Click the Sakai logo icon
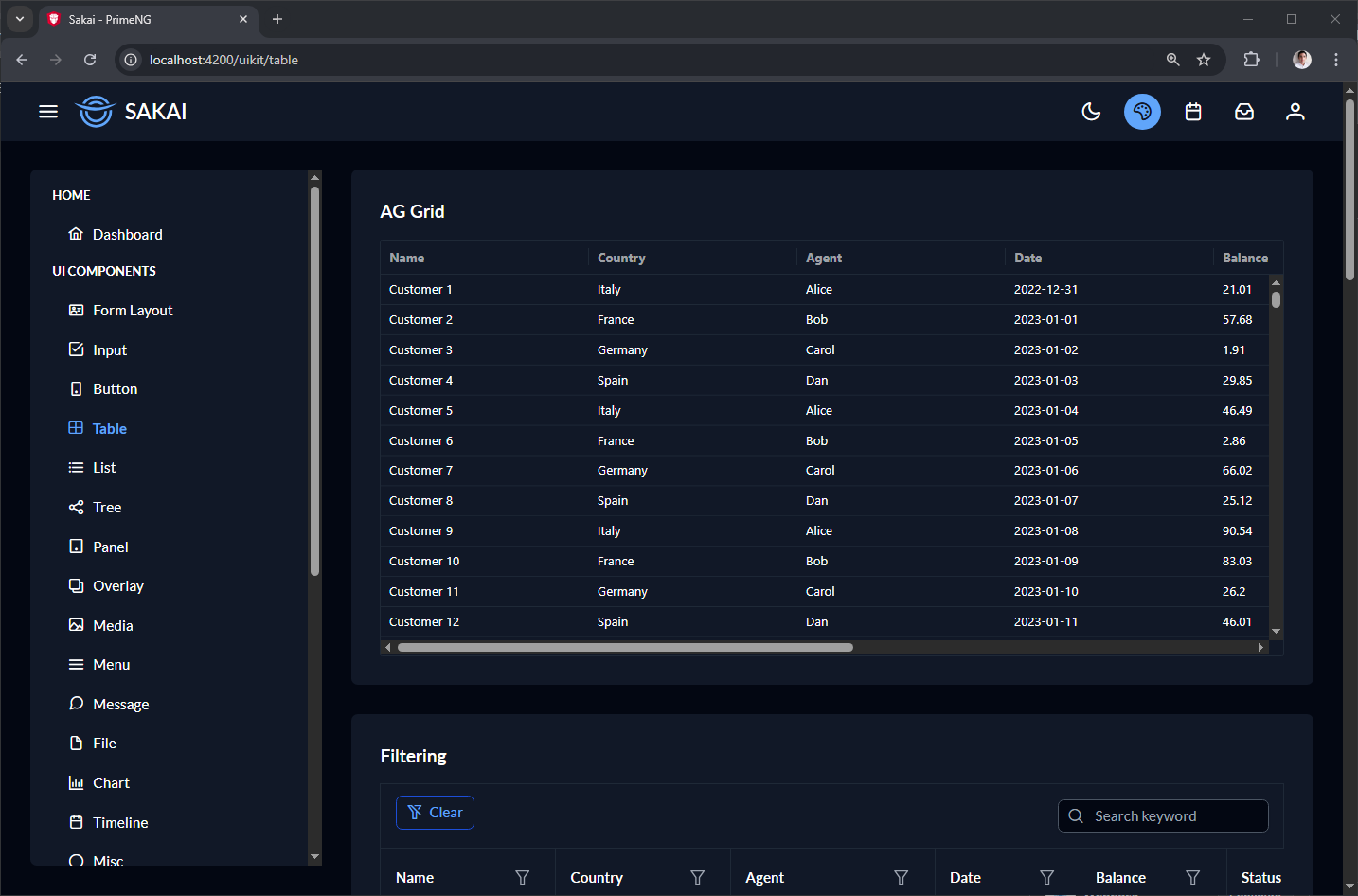 pyautogui.click(x=95, y=111)
